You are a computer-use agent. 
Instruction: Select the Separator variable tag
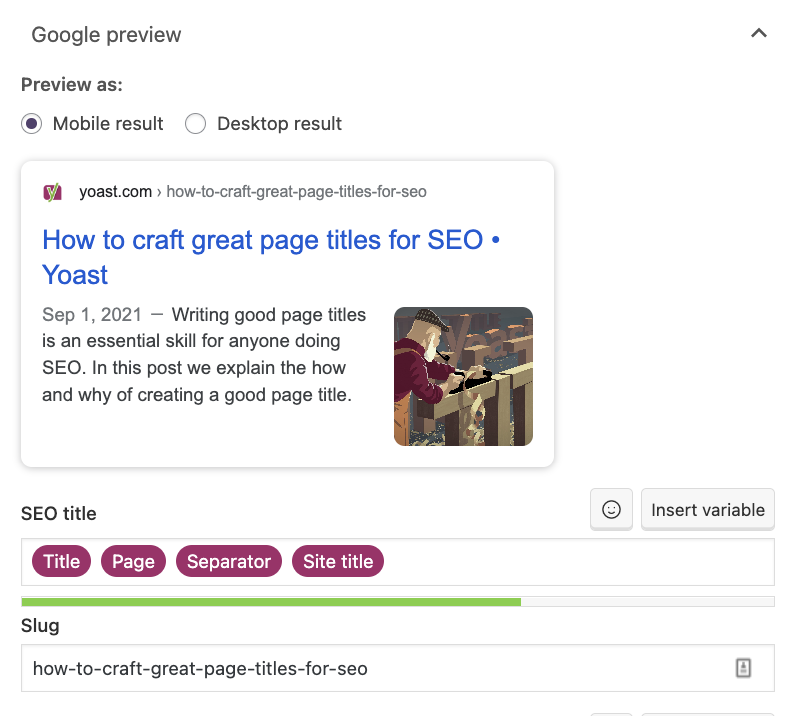(229, 561)
